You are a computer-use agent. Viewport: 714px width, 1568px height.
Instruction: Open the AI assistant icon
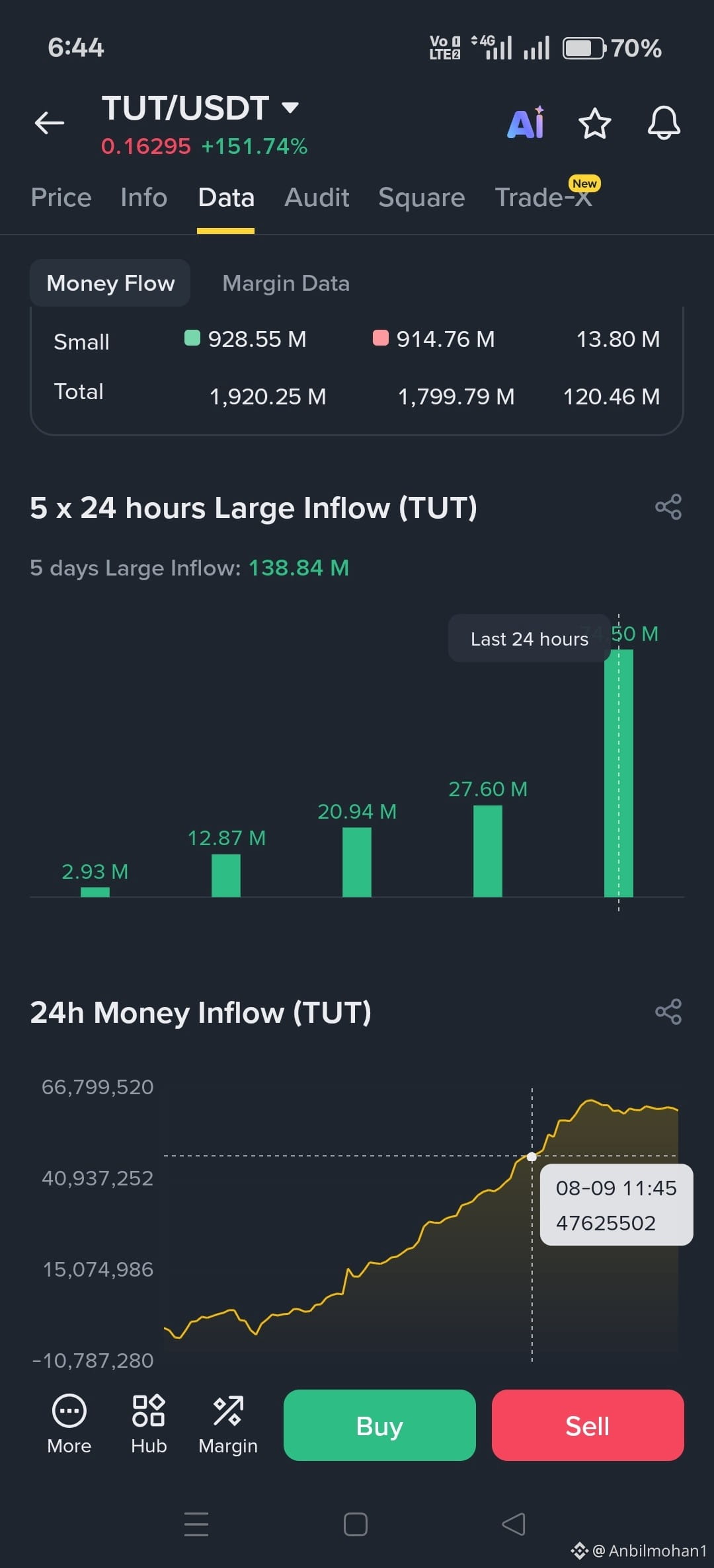point(526,122)
